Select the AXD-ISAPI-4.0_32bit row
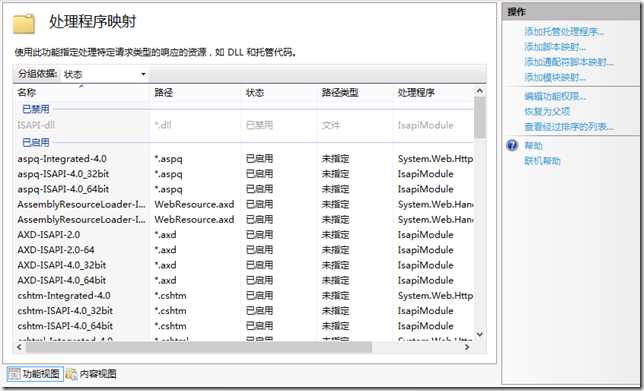 [244, 265]
